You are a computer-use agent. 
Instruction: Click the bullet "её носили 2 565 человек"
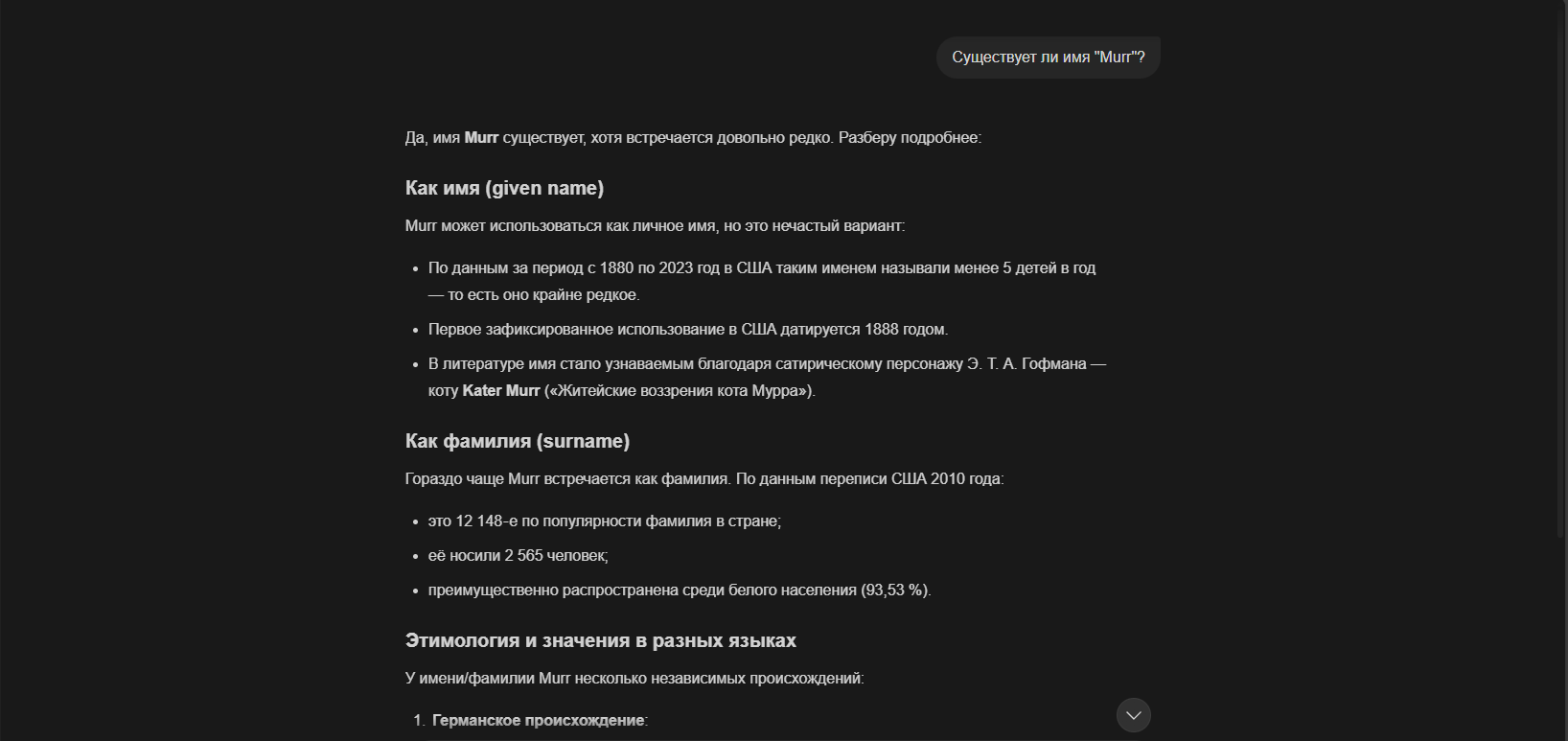518,556
